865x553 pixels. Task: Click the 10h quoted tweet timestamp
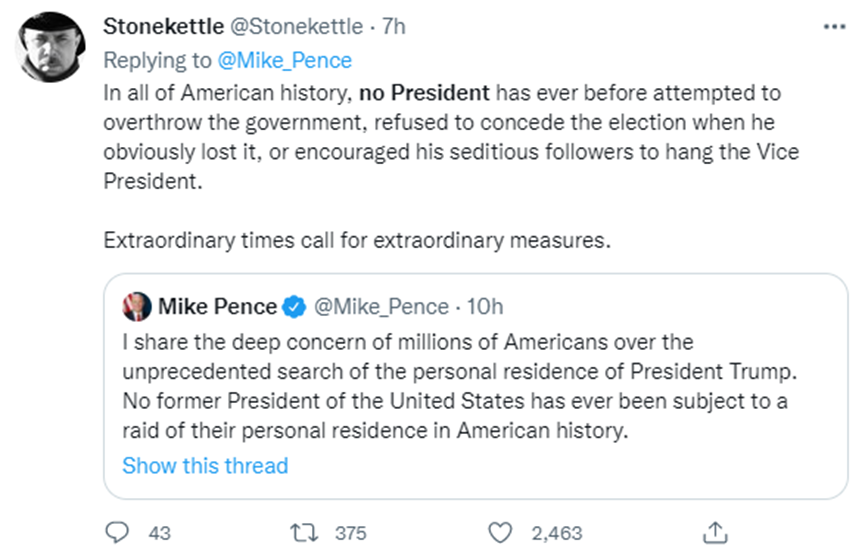485,305
